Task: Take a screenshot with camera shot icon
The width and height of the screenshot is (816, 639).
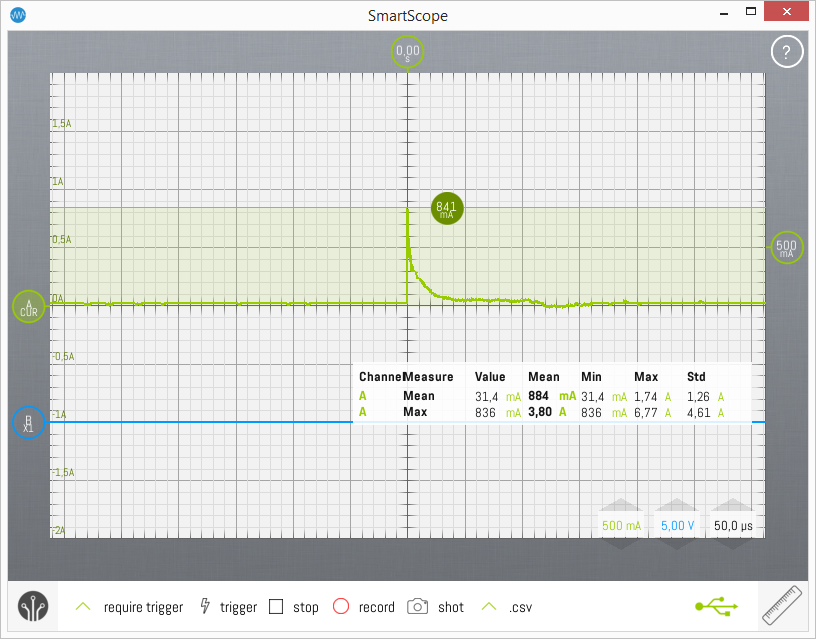Action: [x=418, y=607]
